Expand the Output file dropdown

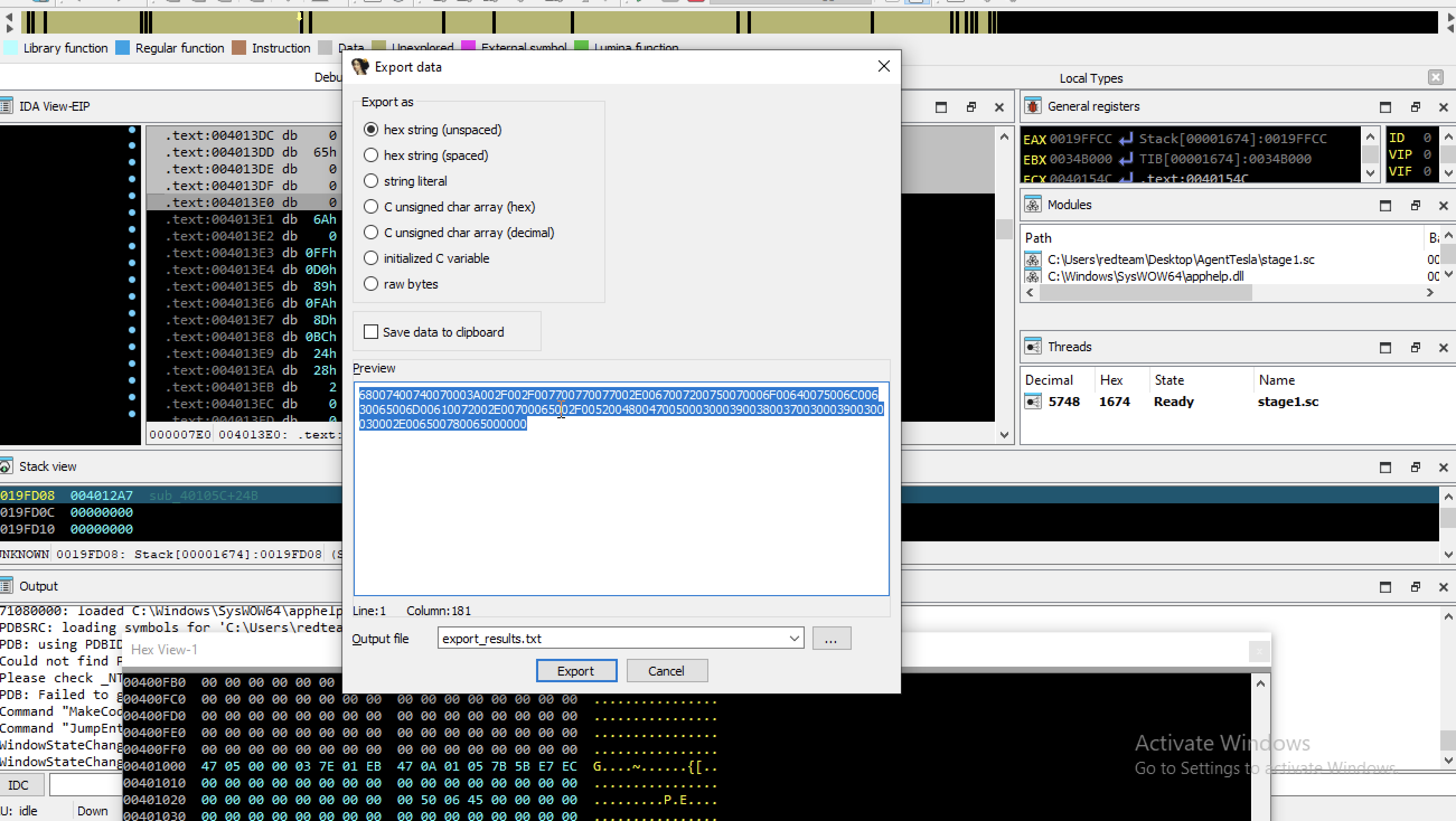[x=793, y=639]
